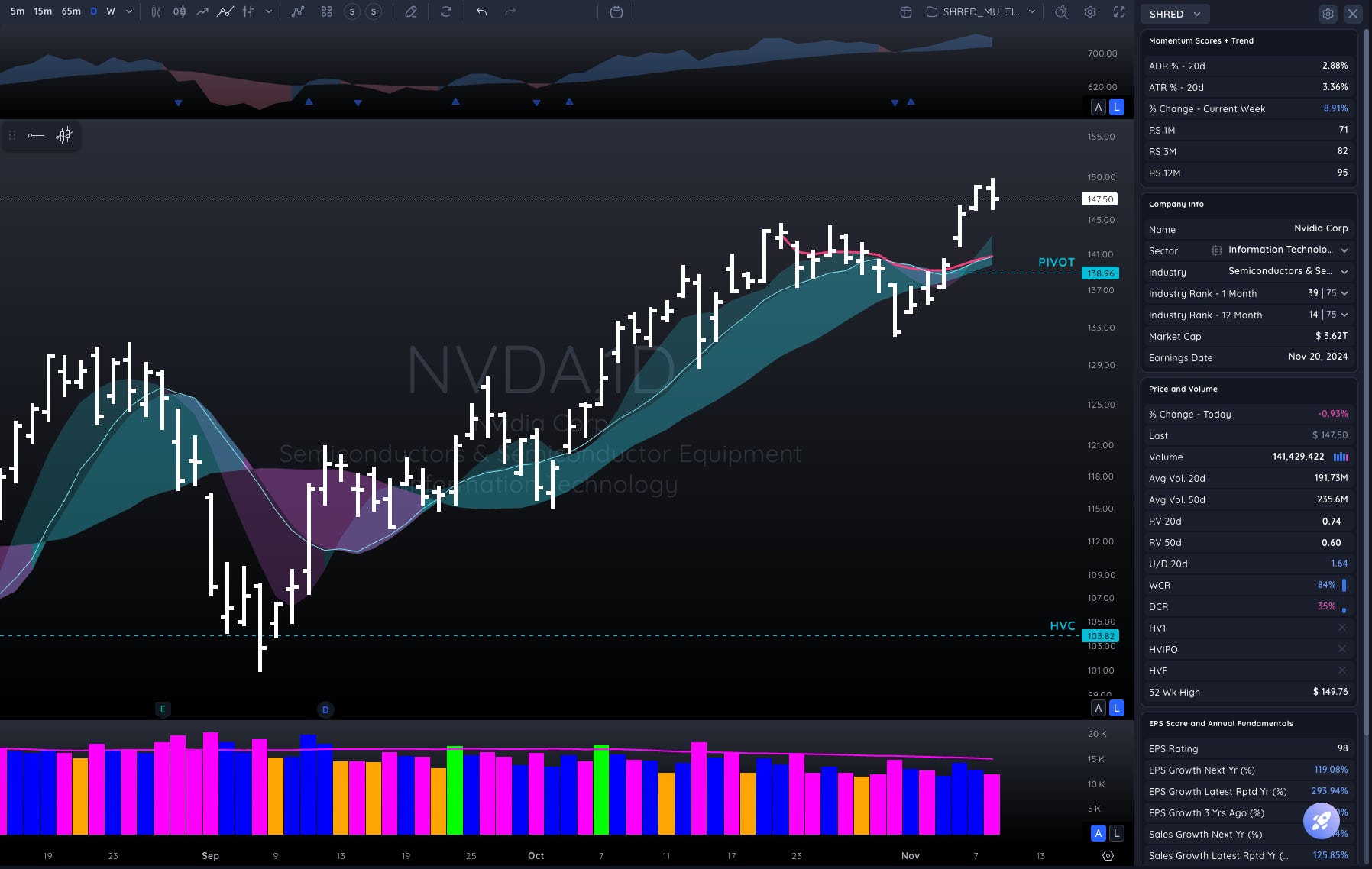Screen dimensions: 1372x869
Task: Toggle Log scale (L) on volume pane
Action: 1117,833
